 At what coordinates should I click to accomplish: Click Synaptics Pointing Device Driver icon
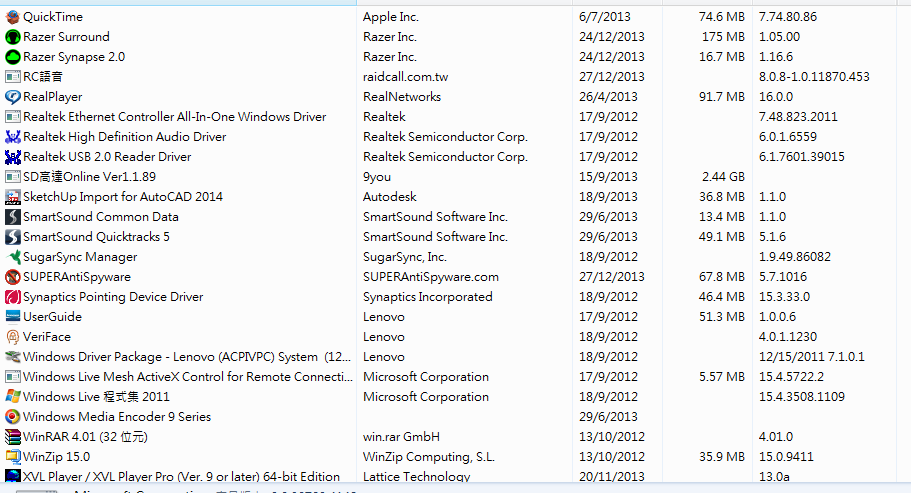point(12,297)
